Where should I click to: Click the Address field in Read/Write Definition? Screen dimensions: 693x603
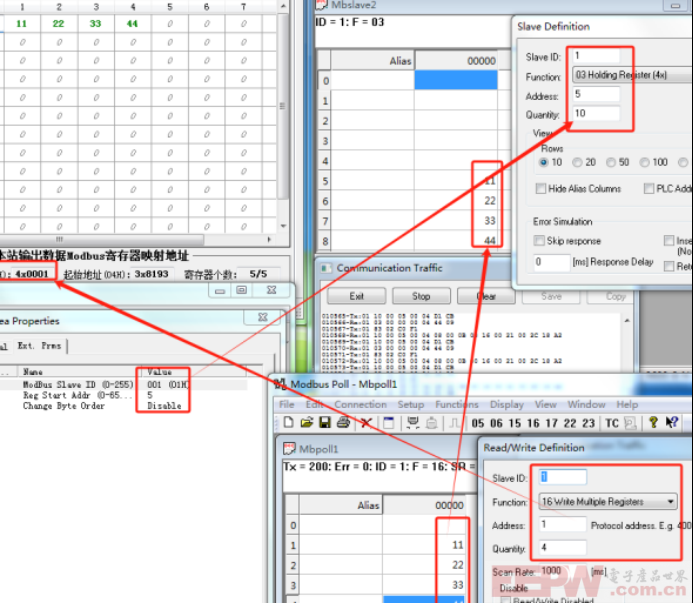tap(563, 524)
